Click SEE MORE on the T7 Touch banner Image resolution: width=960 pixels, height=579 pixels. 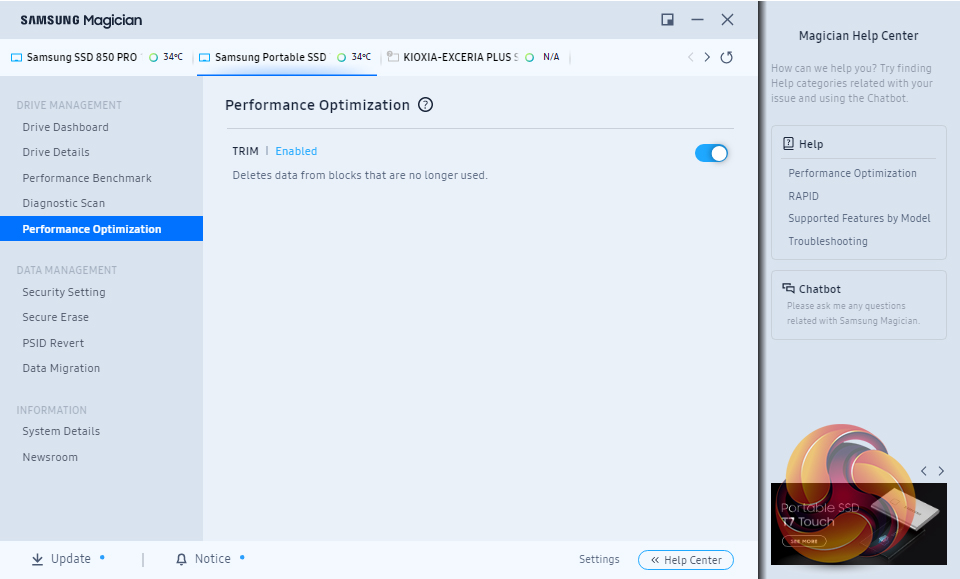click(804, 541)
